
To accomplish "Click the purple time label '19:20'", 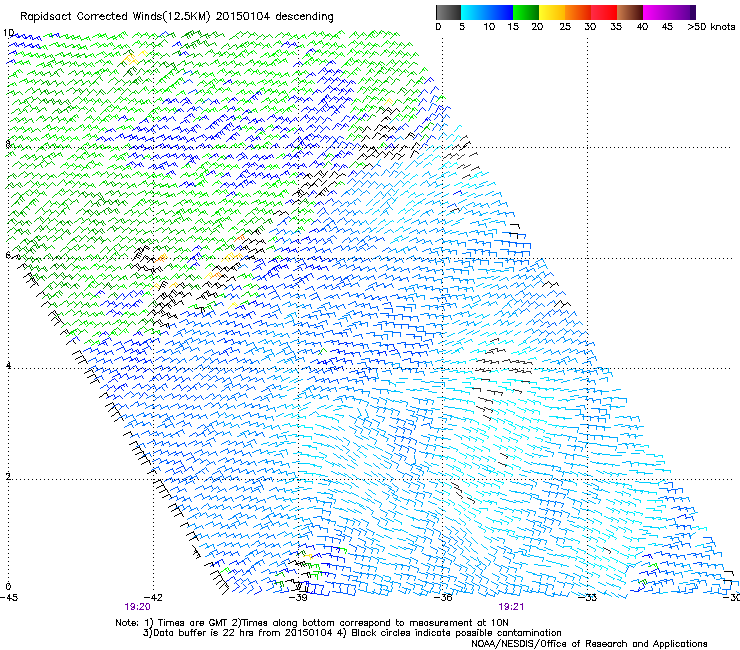I will [137, 607].
